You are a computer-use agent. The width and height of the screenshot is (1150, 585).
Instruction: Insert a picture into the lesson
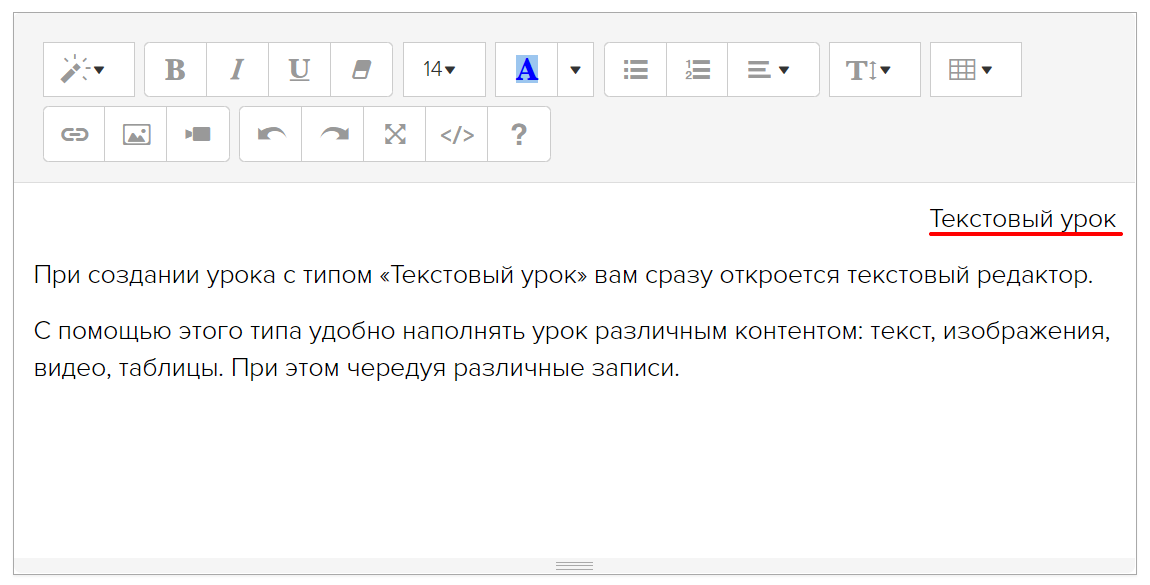pos(136,134)
